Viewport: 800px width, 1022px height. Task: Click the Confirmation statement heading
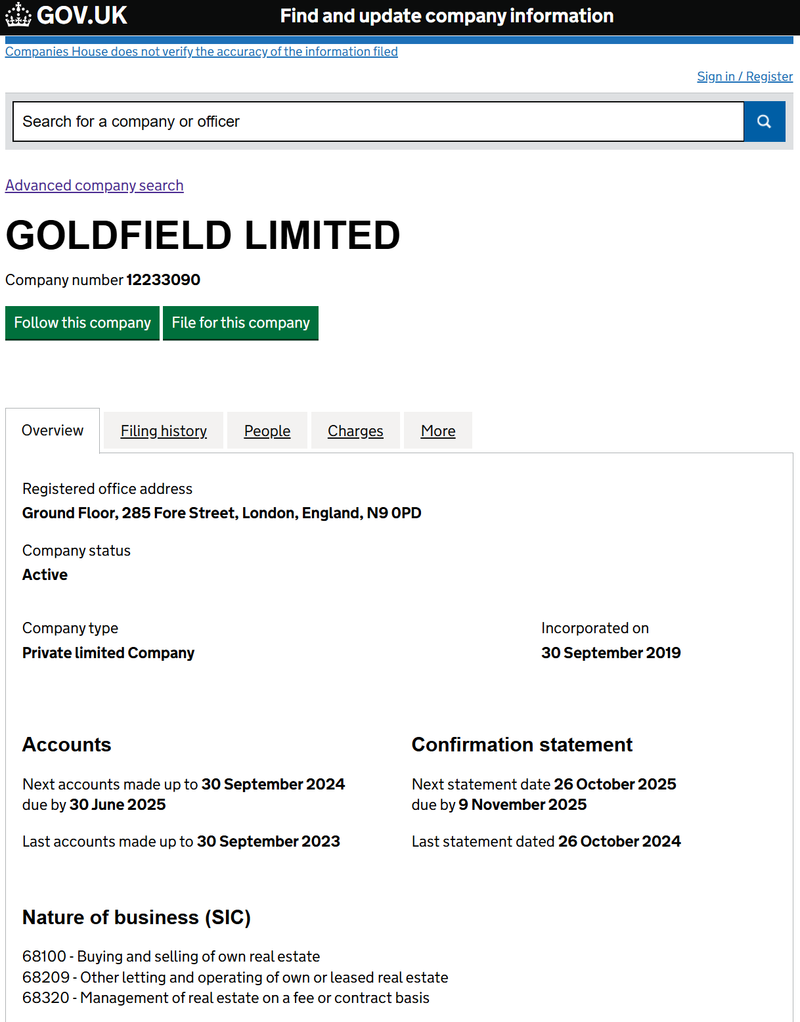(x=522, y=744)
